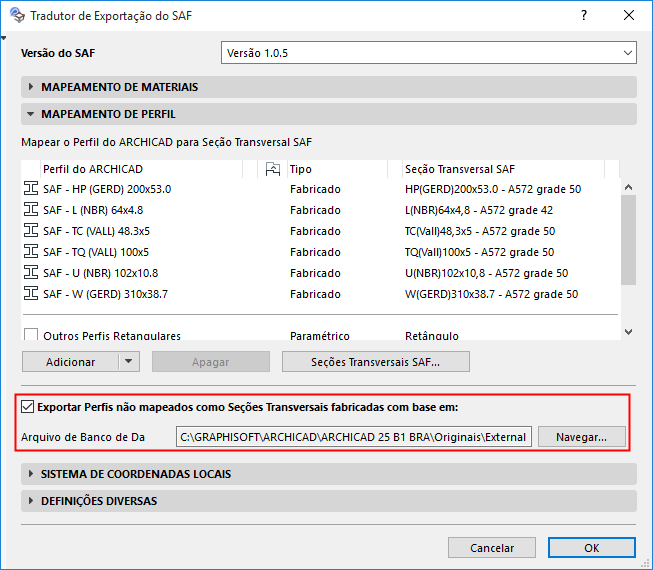653x570 pixels.
Task: Click Seção Transversal SAF column header
Action: point(503,169)
